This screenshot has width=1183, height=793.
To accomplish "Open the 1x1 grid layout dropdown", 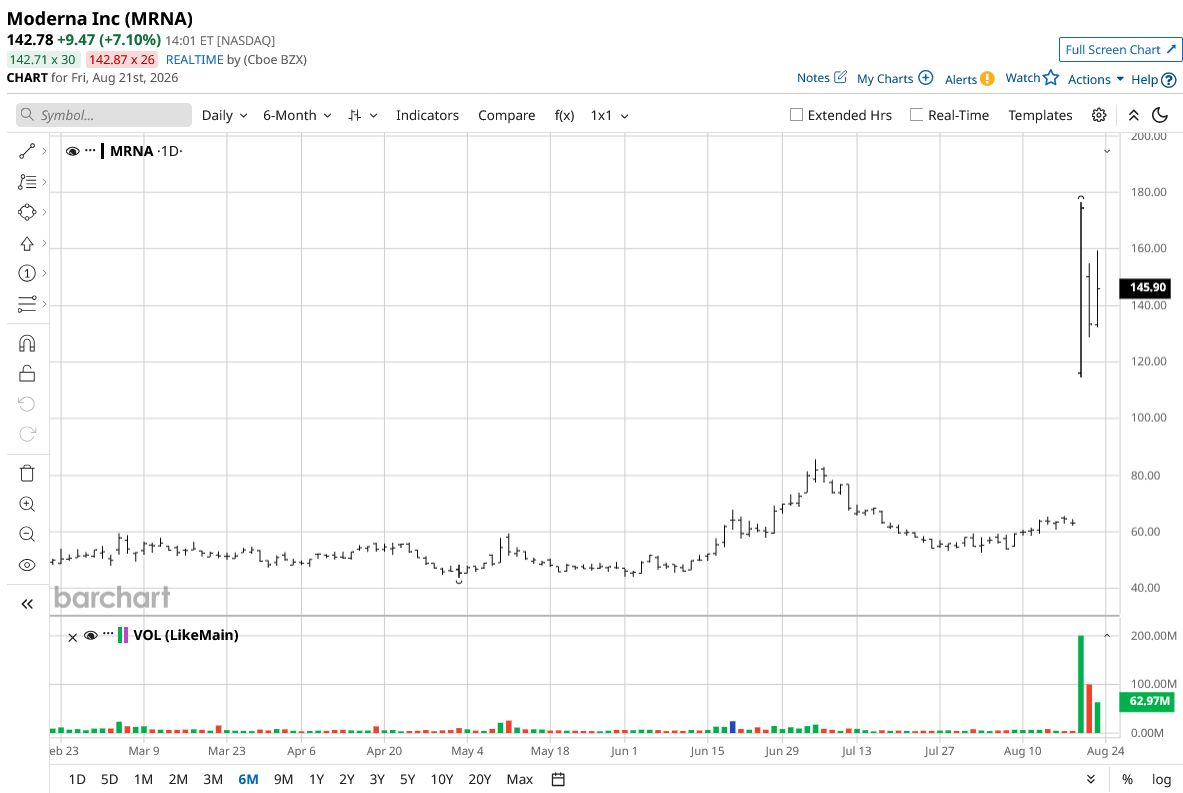I will pyautogui.click(x=610, y=115).
